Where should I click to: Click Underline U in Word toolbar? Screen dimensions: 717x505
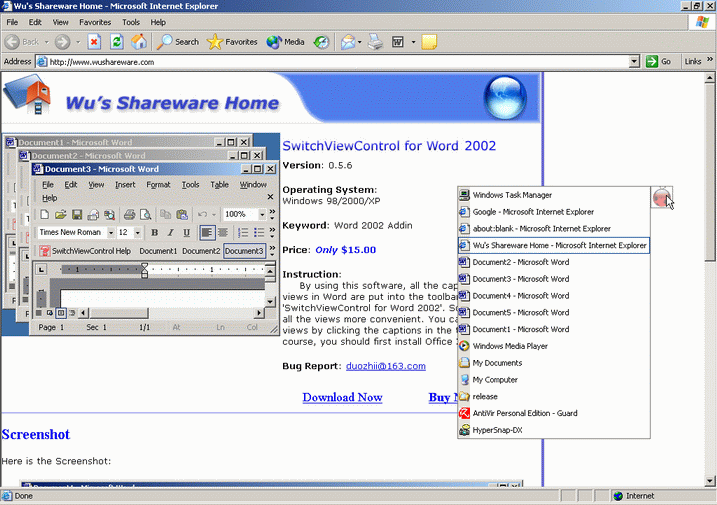click(186, 232)
